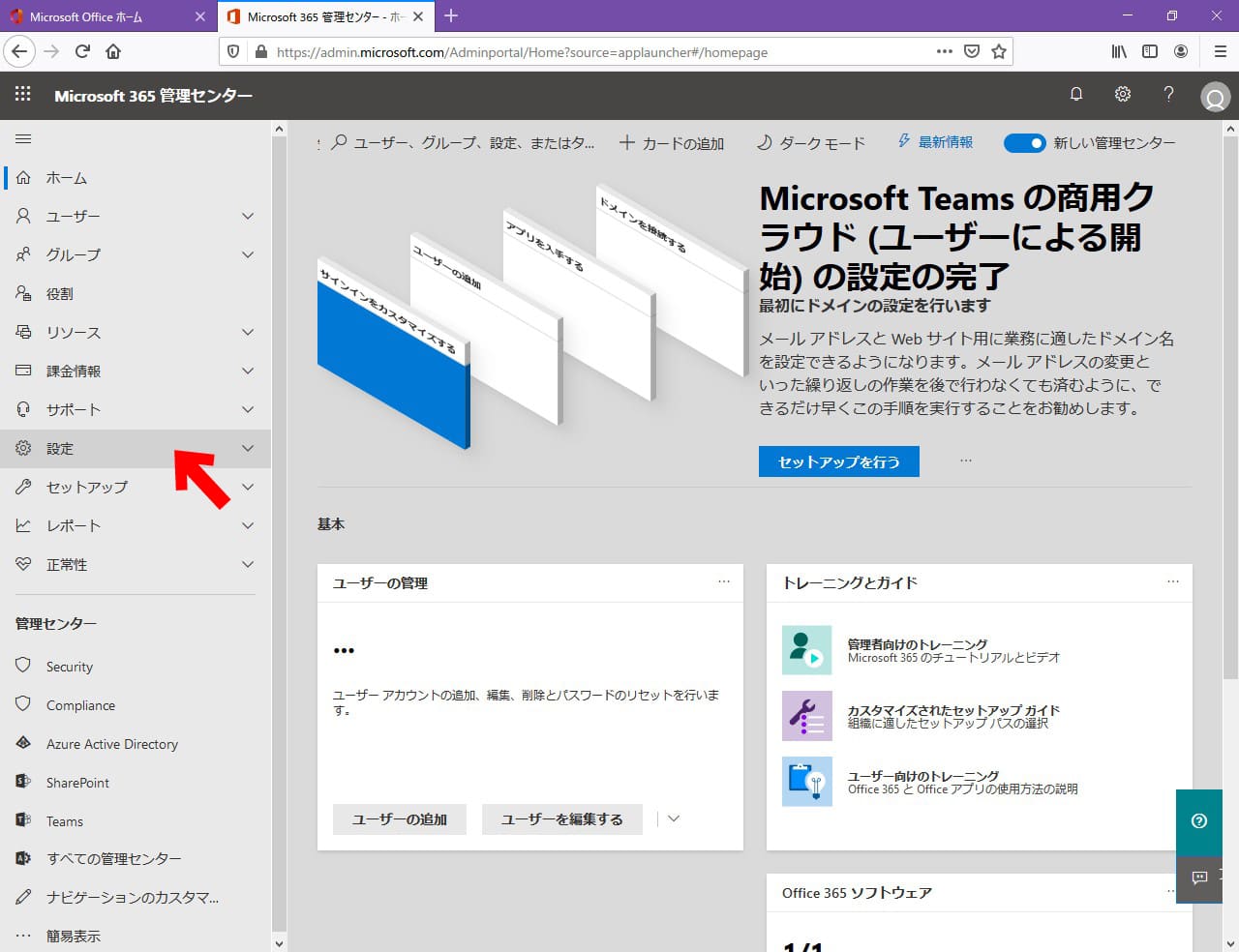Click the Pocket save icon
1239x952 pixels.
(x=972, y=51)
